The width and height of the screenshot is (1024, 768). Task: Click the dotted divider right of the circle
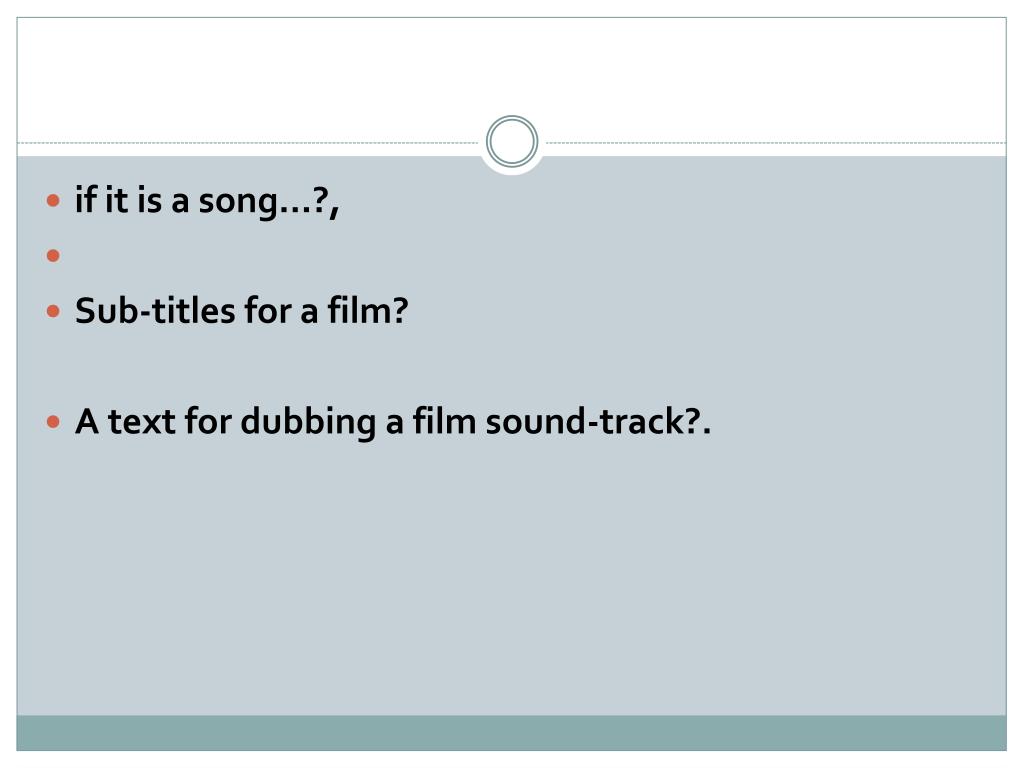point(776,142)
